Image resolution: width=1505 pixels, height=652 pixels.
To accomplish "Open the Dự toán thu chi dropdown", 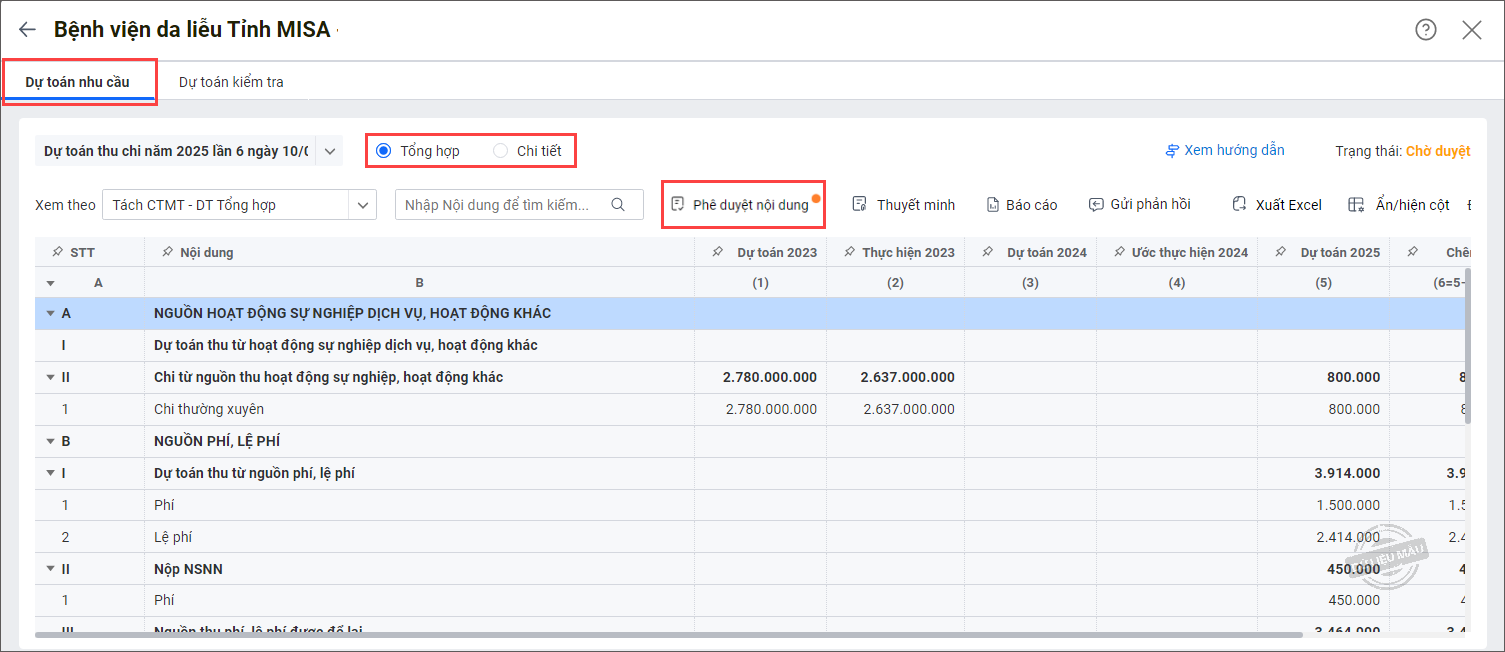I will [x=331, y=151].
